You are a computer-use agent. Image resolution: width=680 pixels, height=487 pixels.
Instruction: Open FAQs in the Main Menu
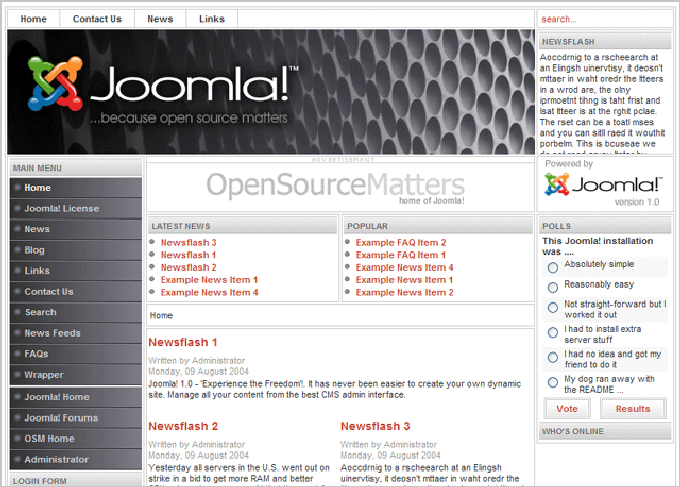(x=76, y=354)
